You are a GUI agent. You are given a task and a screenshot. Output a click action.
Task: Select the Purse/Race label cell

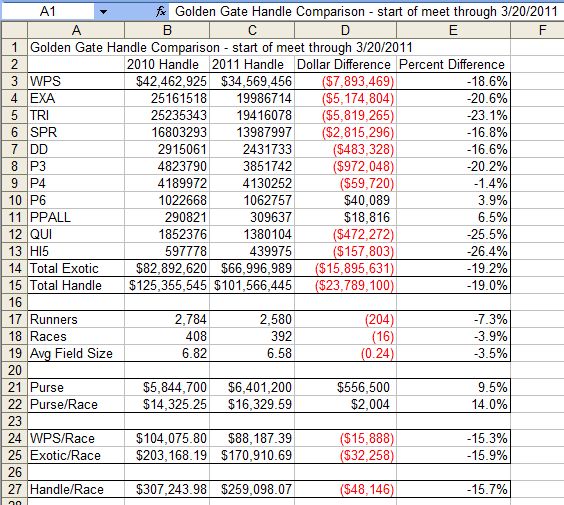(x=76, y=404)
